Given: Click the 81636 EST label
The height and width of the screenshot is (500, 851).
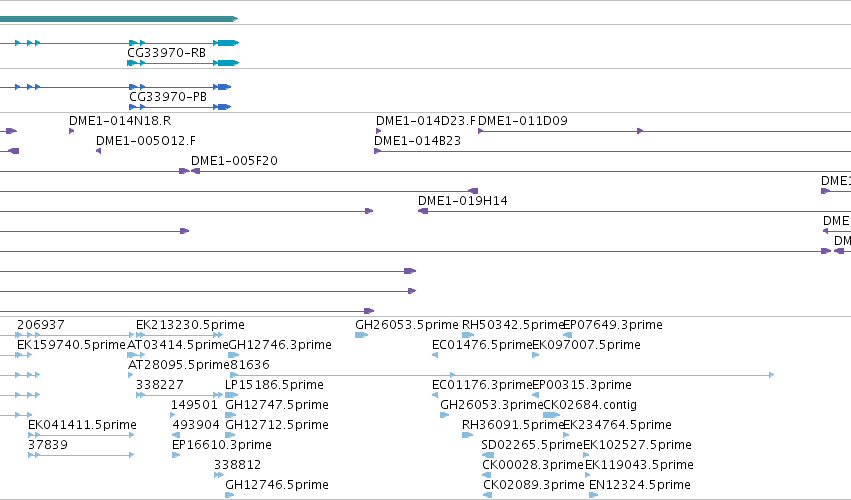Looking at the screenshot, I should tap(250, 365).
